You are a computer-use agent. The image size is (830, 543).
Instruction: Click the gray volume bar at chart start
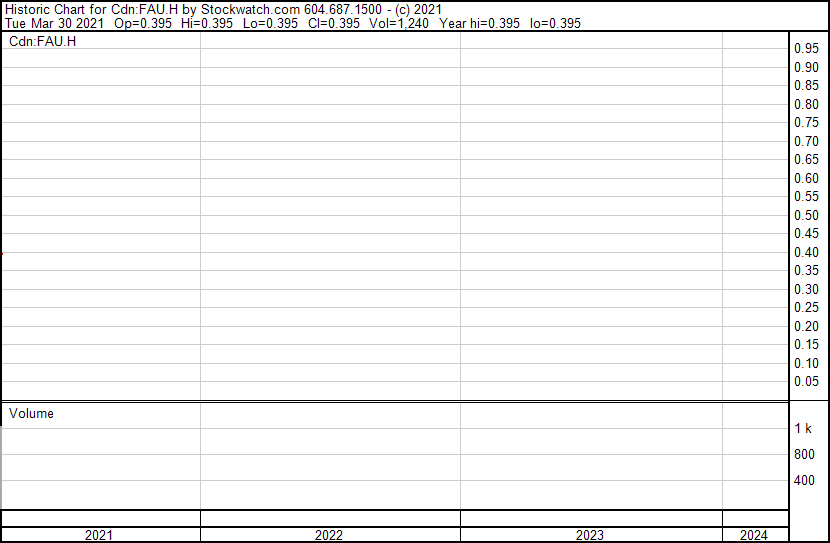[1, 468]
